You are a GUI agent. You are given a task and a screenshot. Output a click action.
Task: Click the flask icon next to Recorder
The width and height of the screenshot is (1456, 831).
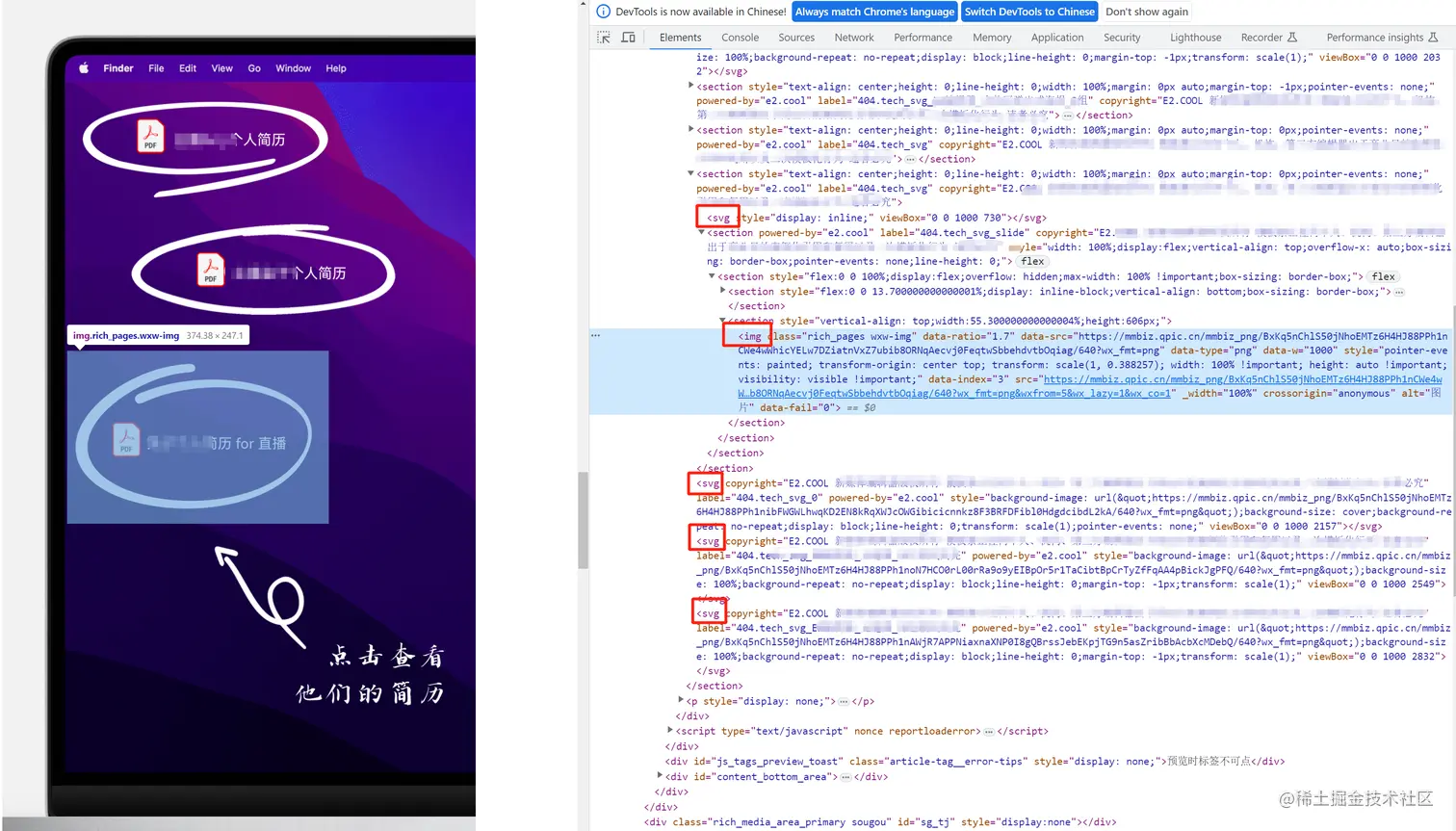(x=1292, y=38)
